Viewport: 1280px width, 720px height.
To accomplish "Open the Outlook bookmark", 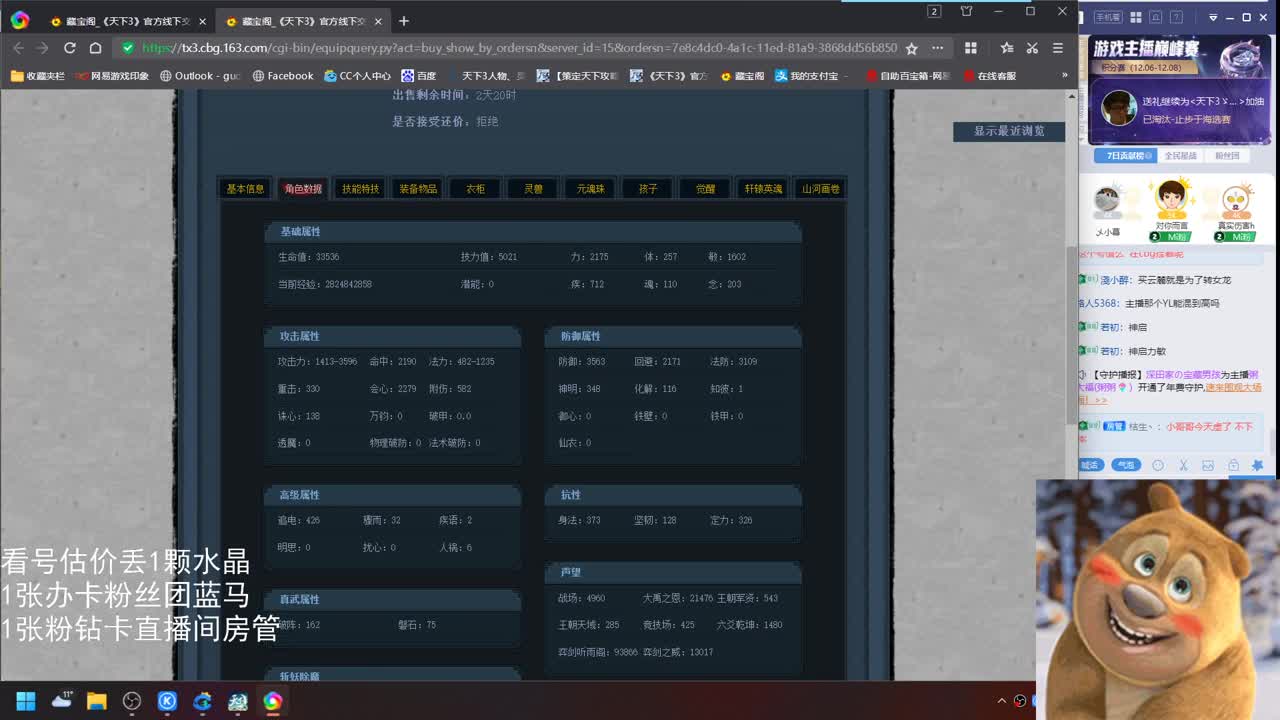I will pos(200,76).
